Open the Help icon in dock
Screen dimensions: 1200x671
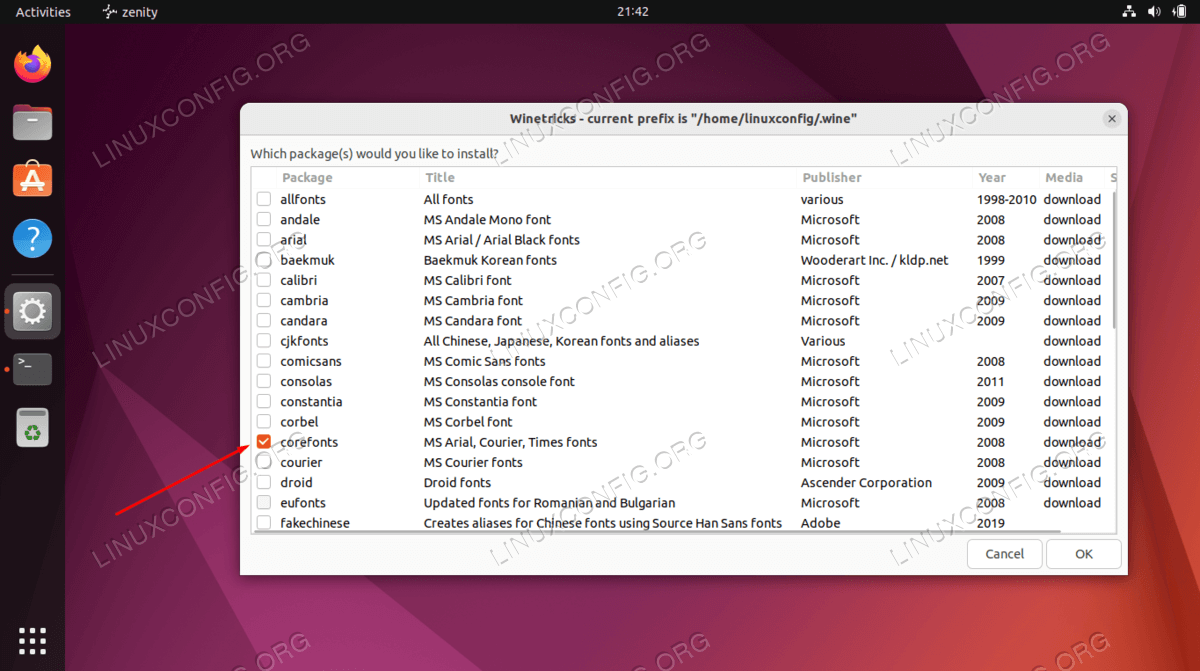[x=33, y=239]
